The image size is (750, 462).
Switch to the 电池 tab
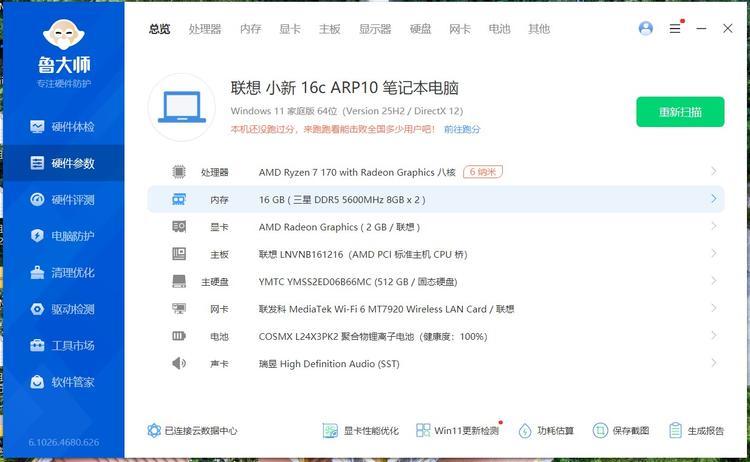[499, 29]
